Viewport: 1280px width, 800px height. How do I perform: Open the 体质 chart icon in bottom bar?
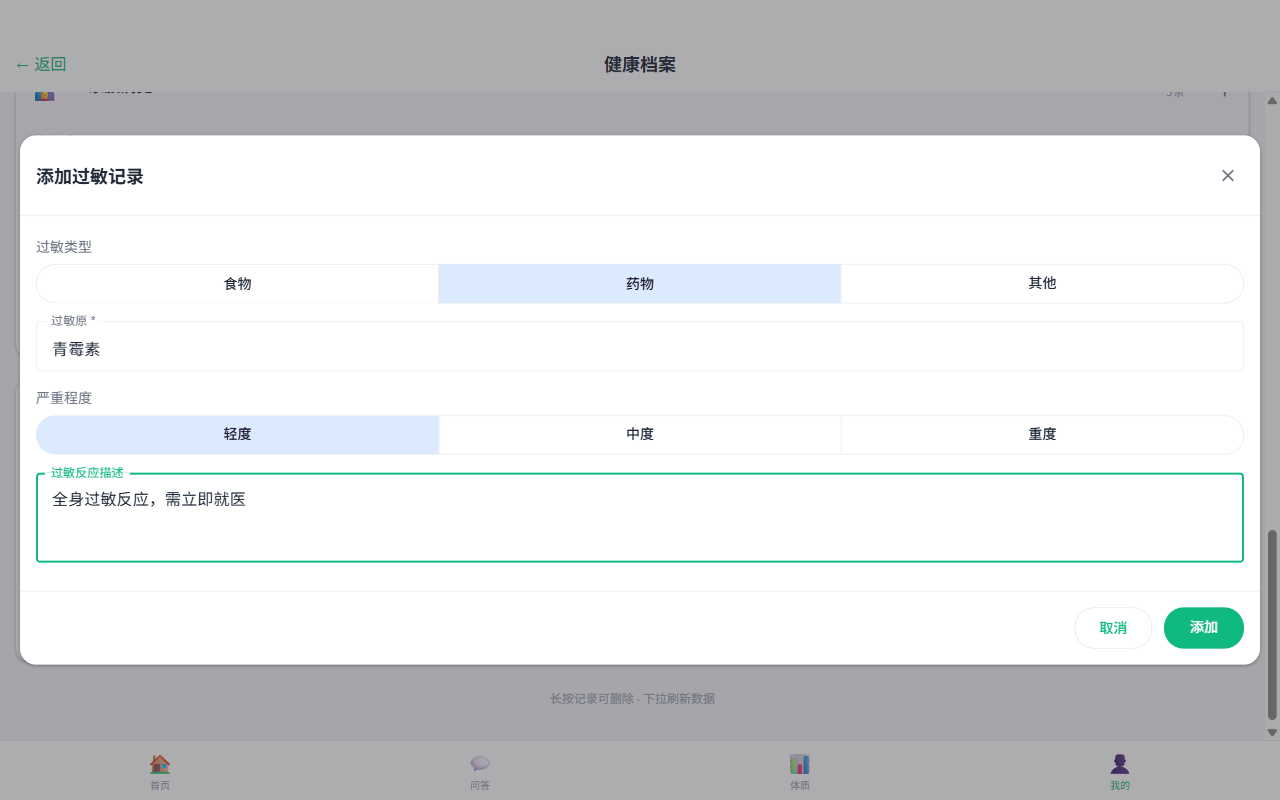click(x=800, y=765)
